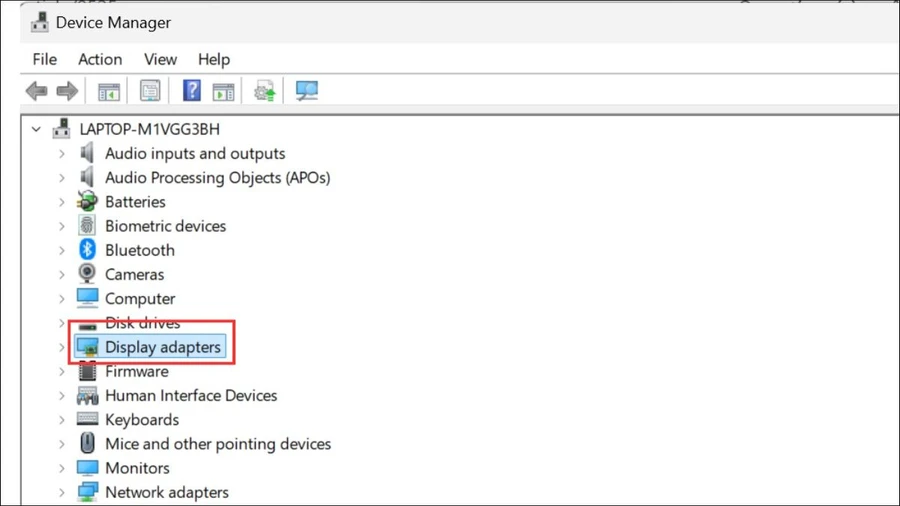Screen dimensions: 900x506
Task: Click the Mice and other pointing devices icon
Action: coord(87,443)
